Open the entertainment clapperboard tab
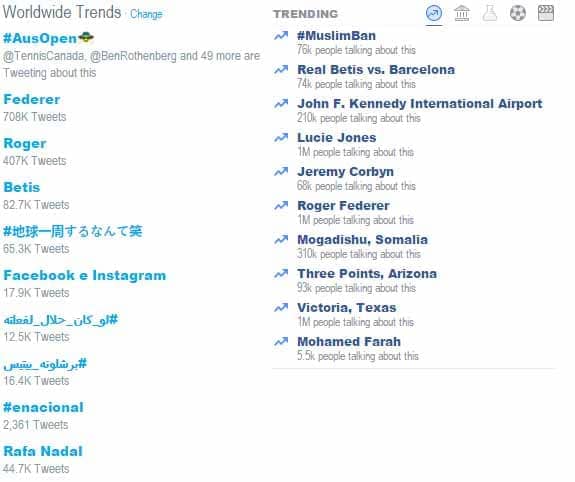575x482 pixels. click(x=546, y=14)
